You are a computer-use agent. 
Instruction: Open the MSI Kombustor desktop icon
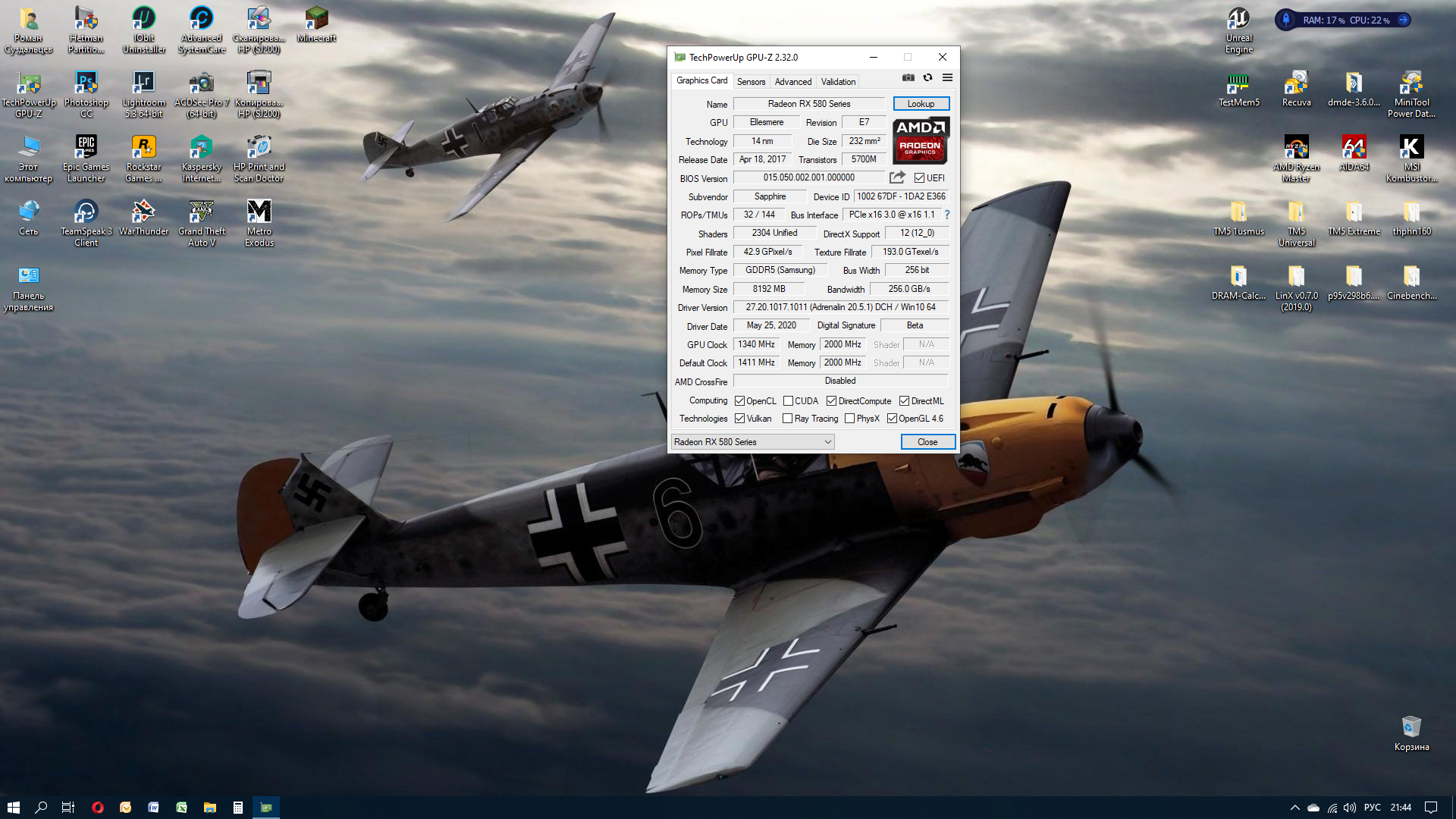click(x=1411, y=148)
